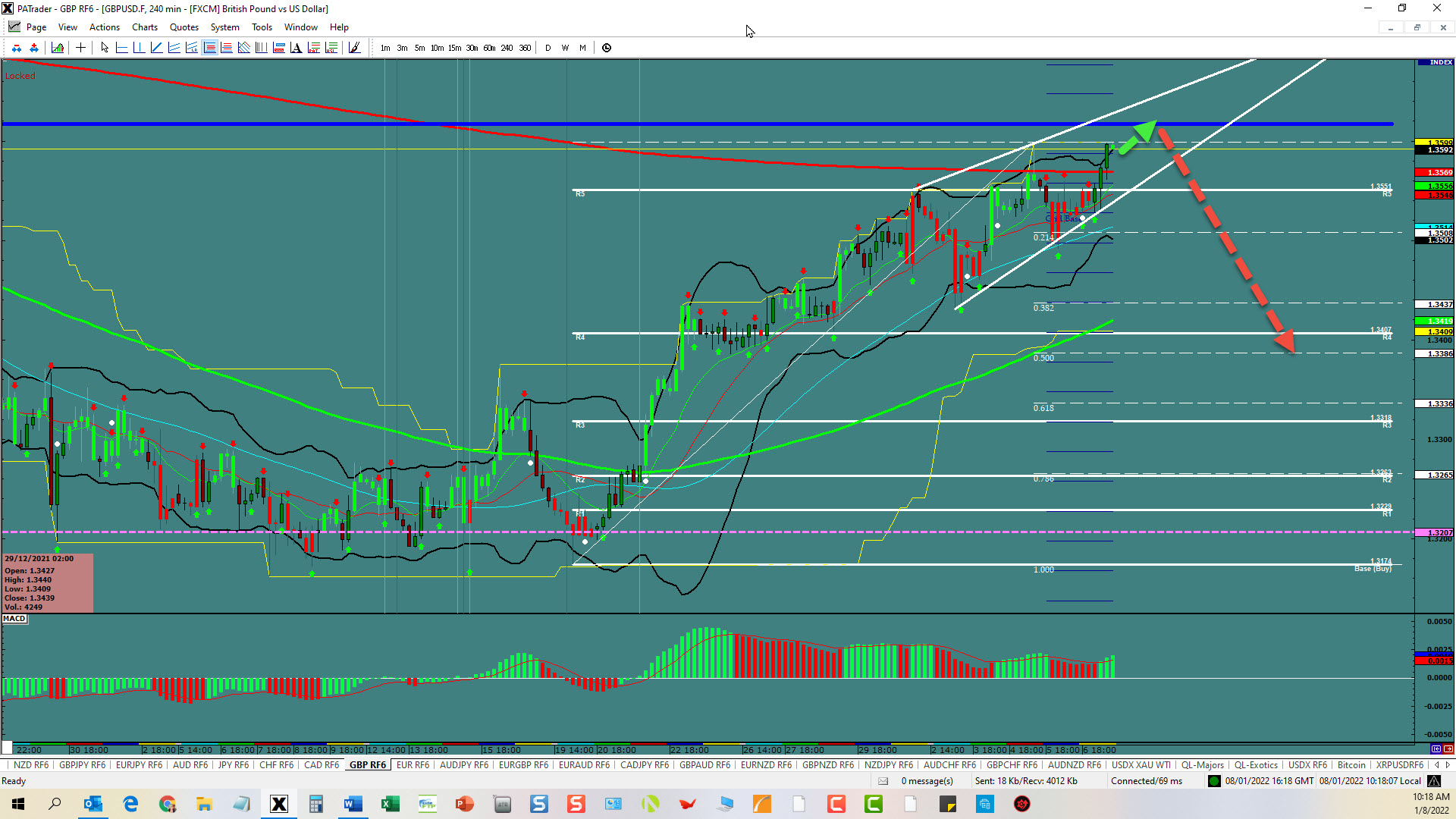Image resolution: width=1456 pixels, height=819 pixels.
Task: Open the Help menu
Action: (x=339, y=27)
